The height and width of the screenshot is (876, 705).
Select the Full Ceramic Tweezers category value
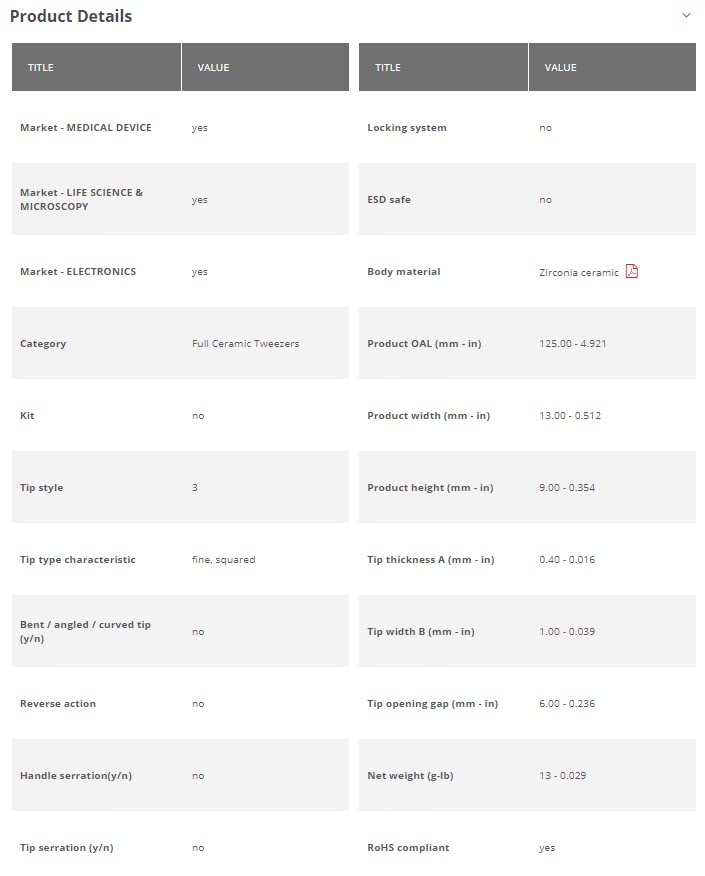[245, 344]
